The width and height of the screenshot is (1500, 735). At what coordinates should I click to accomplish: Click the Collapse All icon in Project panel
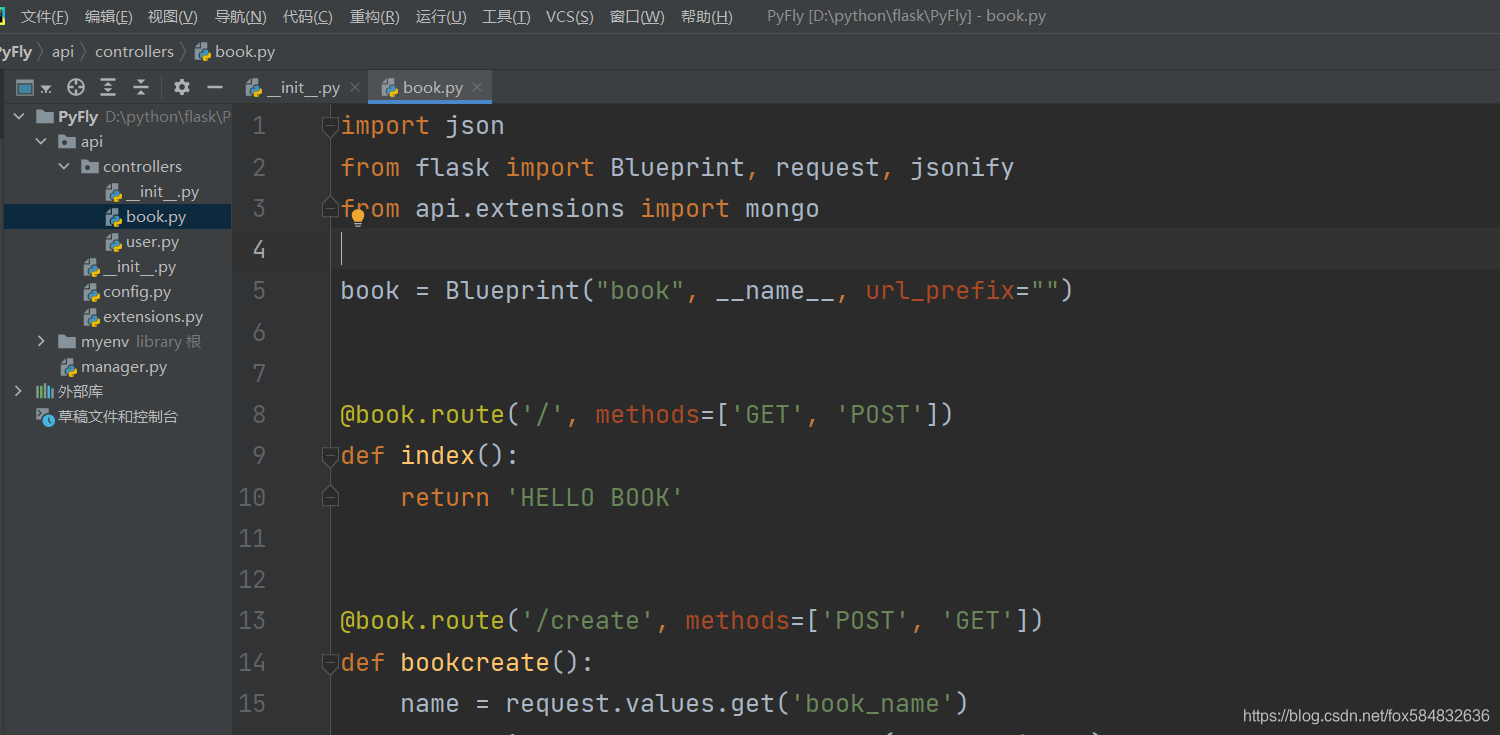pos(141,87)
